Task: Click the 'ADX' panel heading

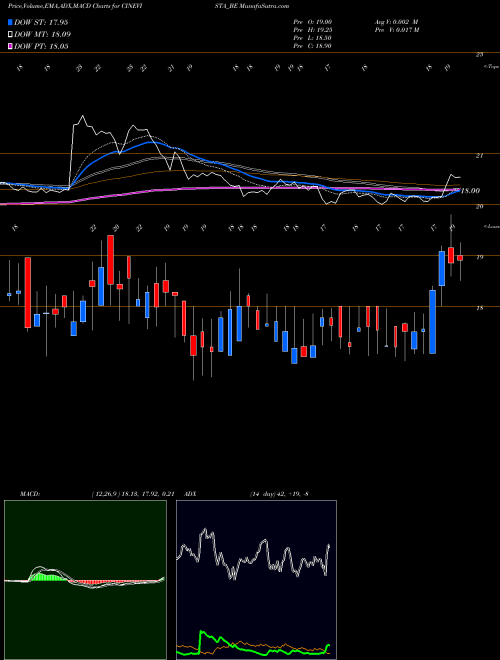Action: click(191, 494)
